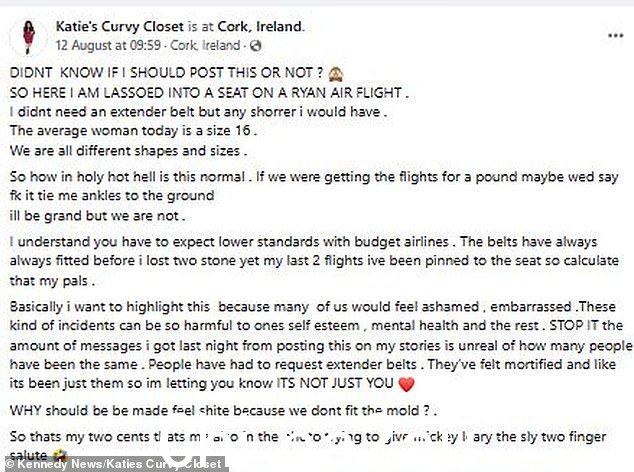
Task: Click the paragraph starting So how in holy hot hell
Action: [314, 196]
